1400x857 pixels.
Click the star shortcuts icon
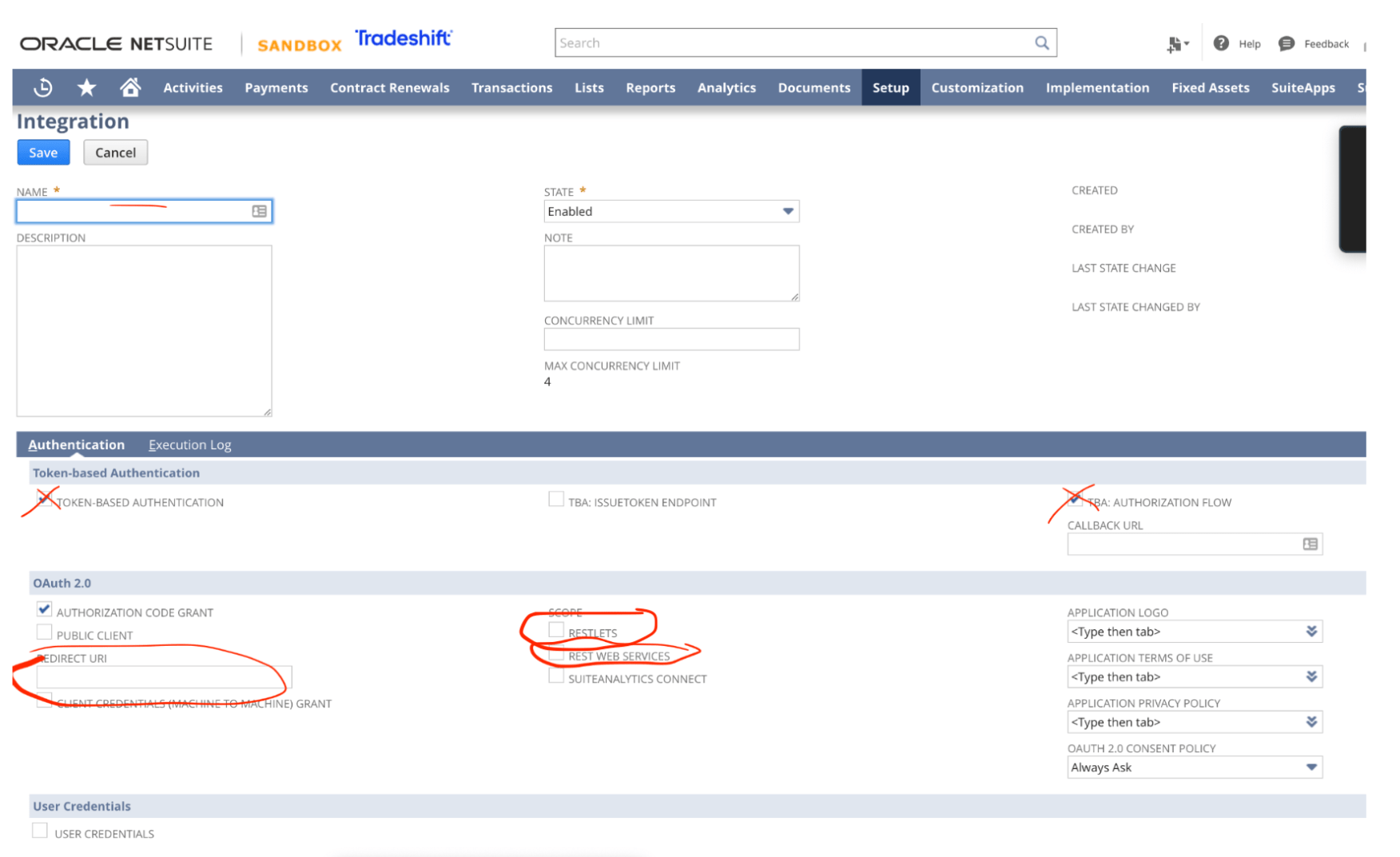pos(86,87)
